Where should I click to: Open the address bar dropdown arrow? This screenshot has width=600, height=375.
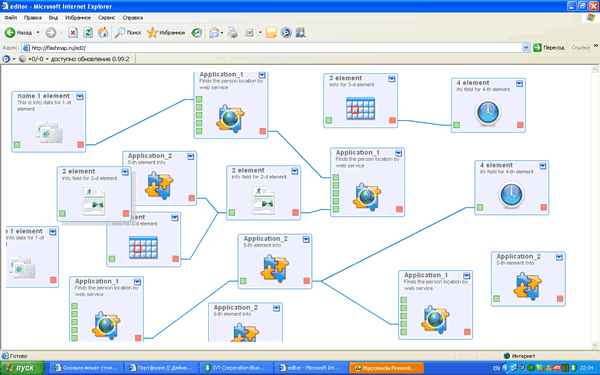click(x=526, y=47)
